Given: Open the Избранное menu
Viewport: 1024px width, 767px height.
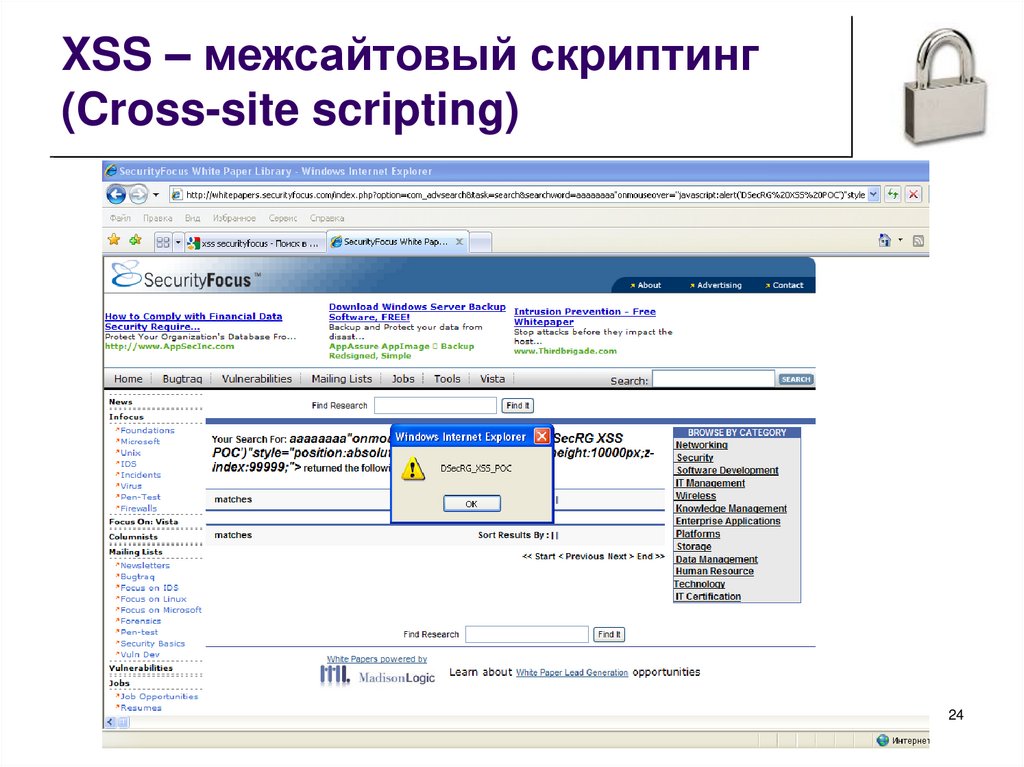Looking at the screenshot, I should click(x=234, y=218).
